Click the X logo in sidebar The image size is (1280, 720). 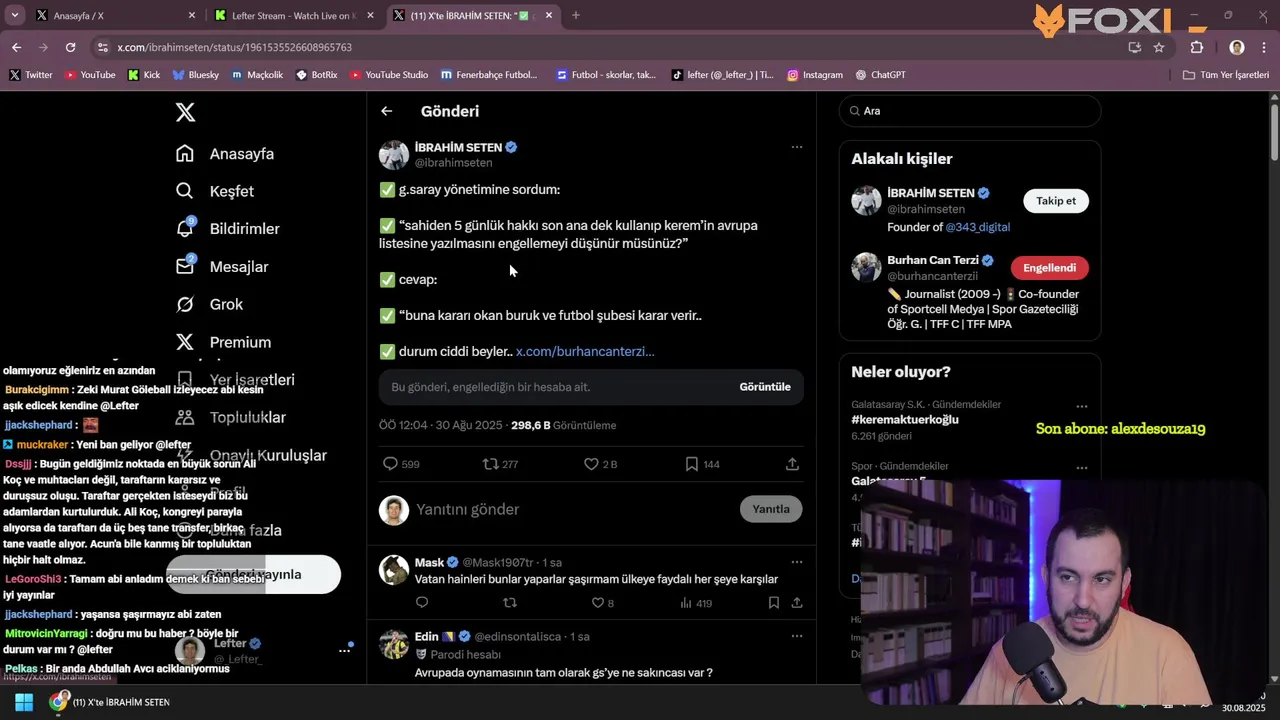pos(185,112)
